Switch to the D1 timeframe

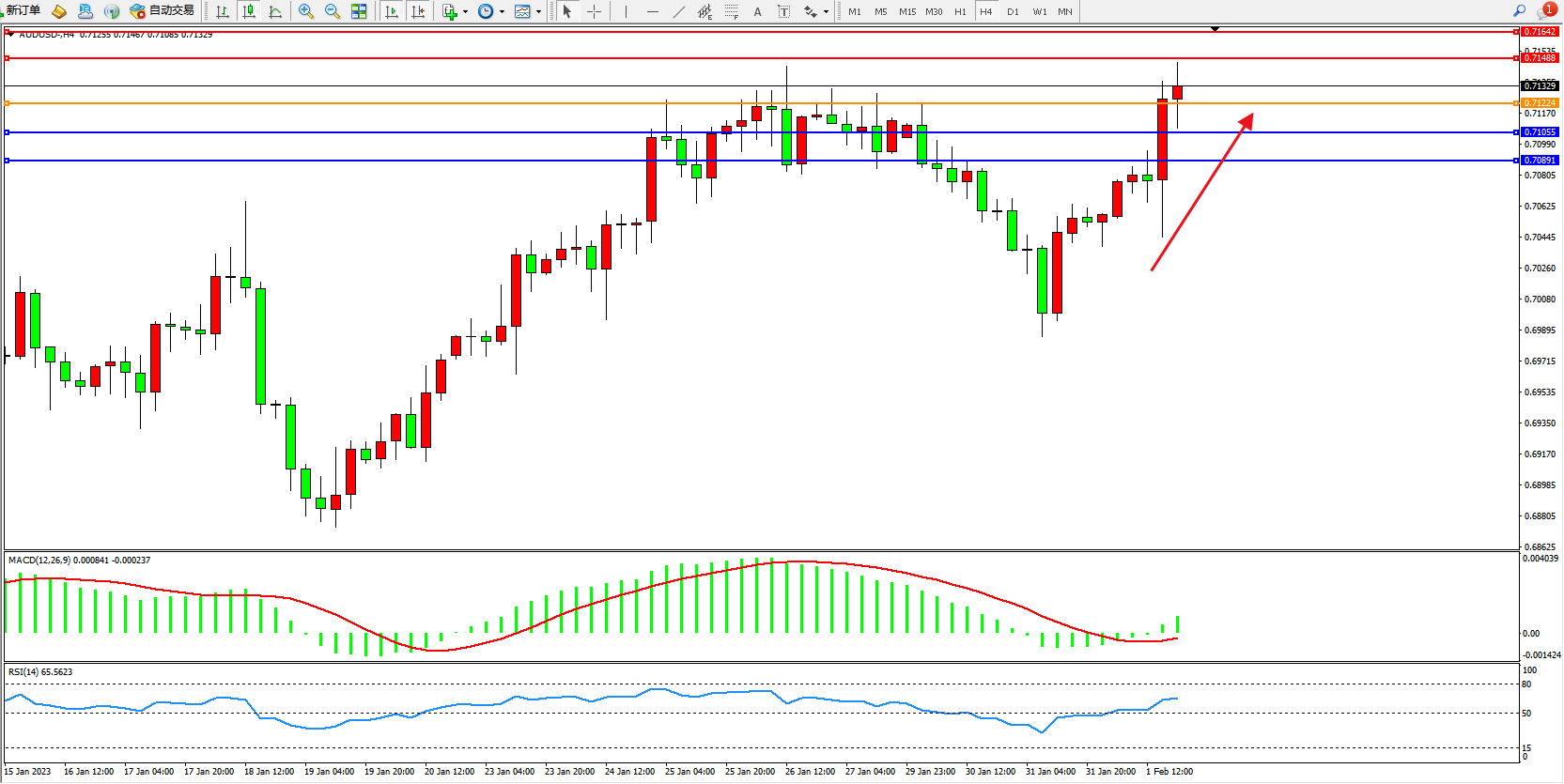1013,11
